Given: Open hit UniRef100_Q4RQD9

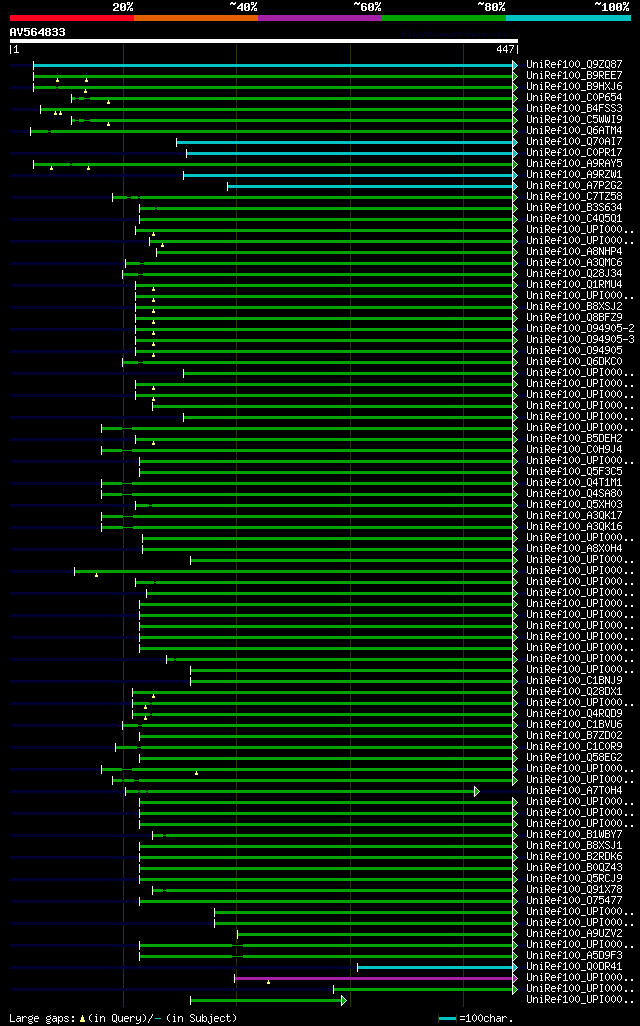Looking at the screenshot, I should tap(574, 713).
